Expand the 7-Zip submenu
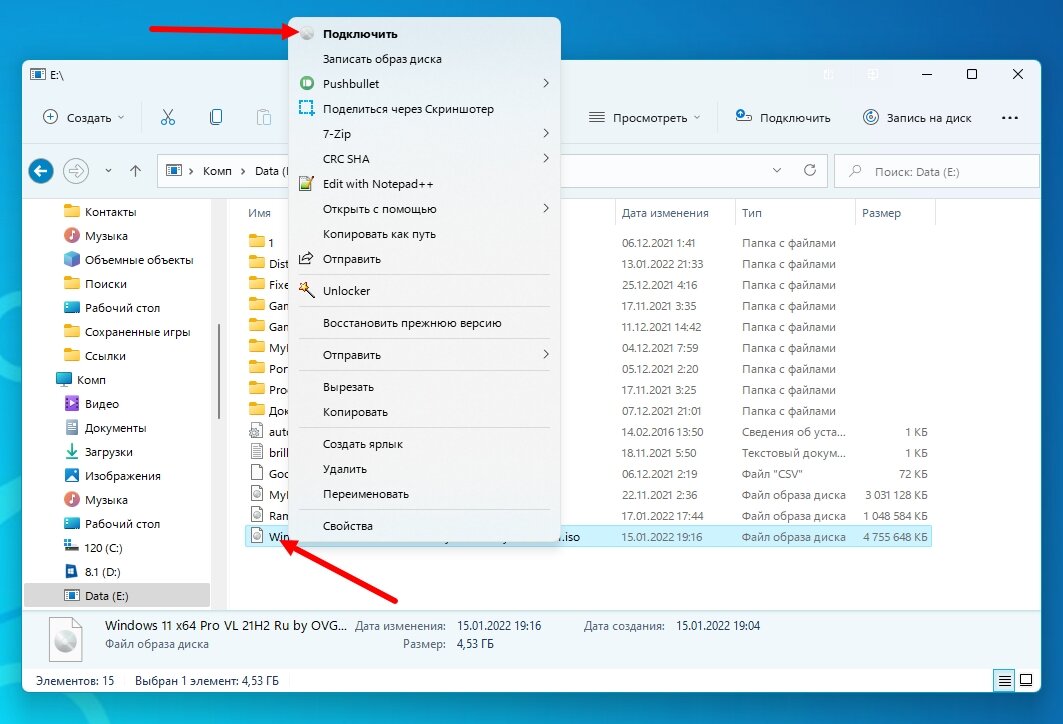The image size is (1063, 724). point(546,133)
